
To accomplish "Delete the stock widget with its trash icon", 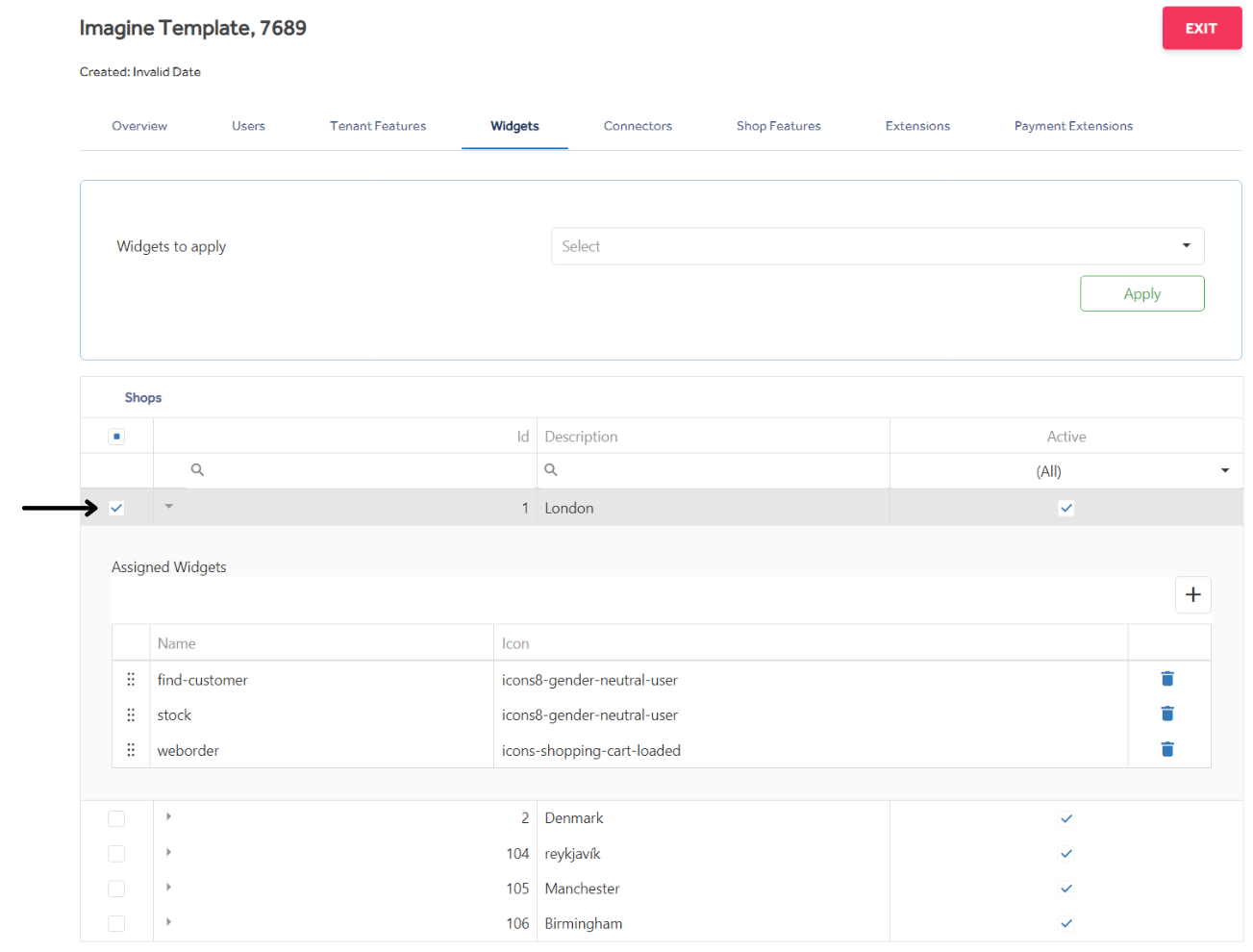I will point(1167,714).
